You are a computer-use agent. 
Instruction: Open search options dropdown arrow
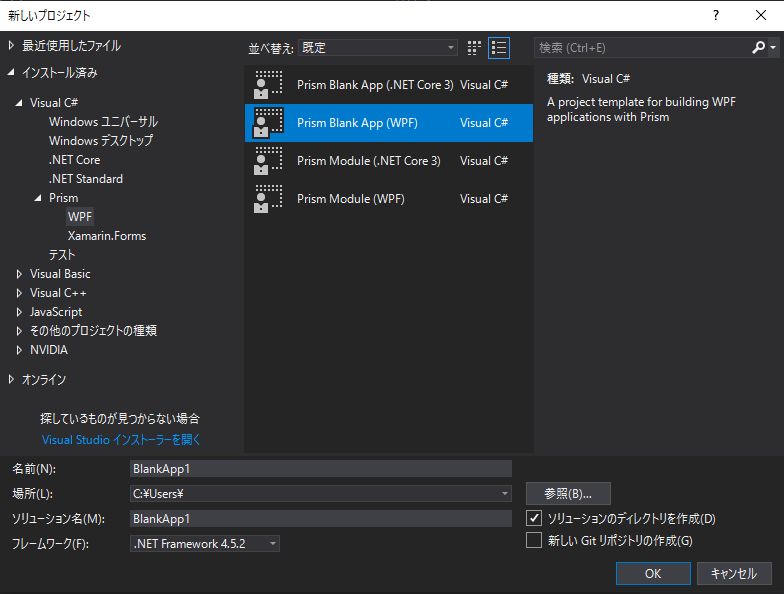773,48
